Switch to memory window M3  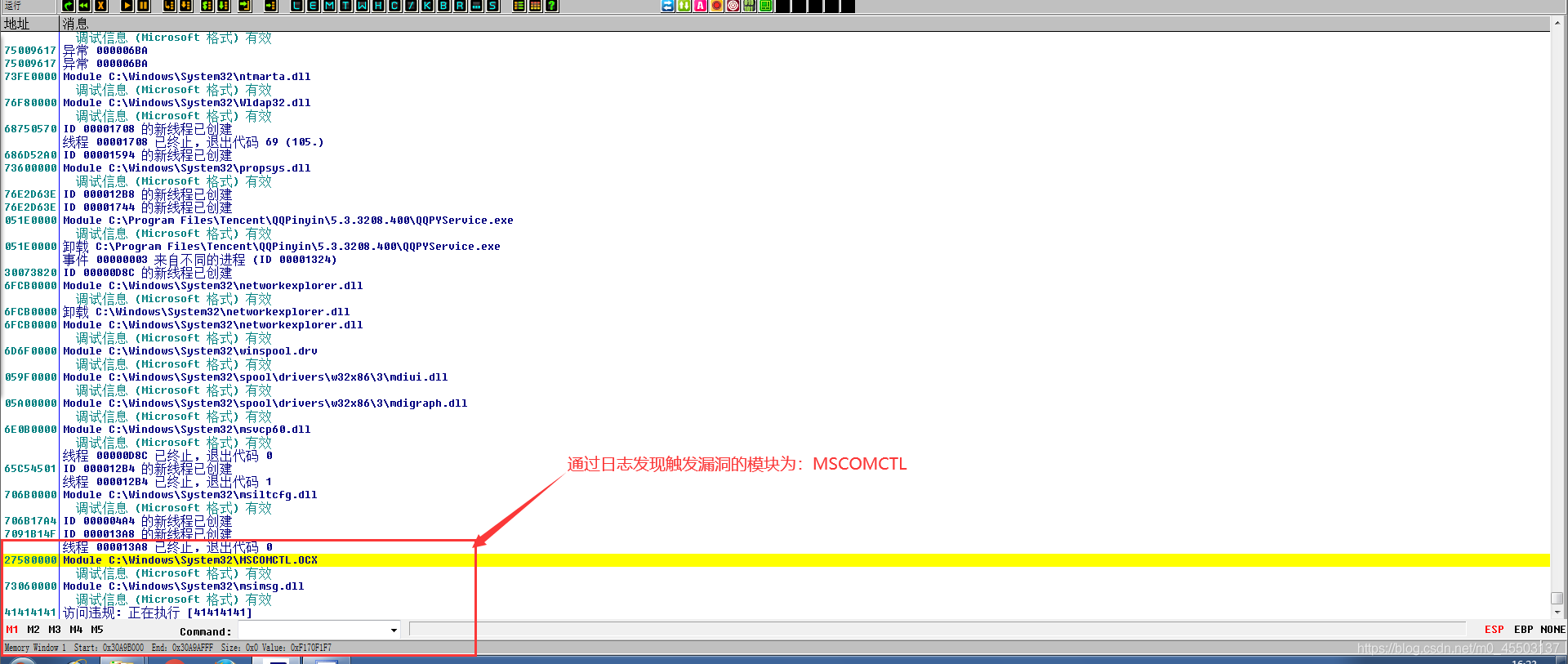(x=54, y=630)
